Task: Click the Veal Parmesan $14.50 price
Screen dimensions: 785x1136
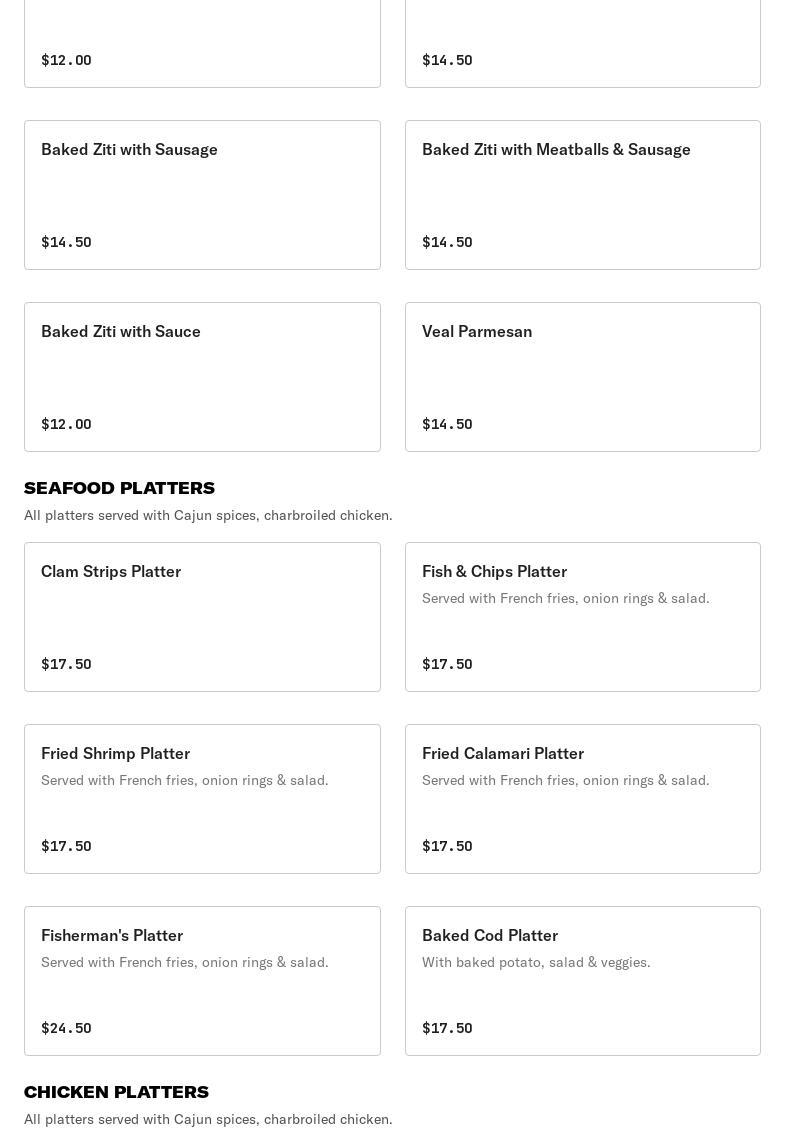Action: point(447,424)
